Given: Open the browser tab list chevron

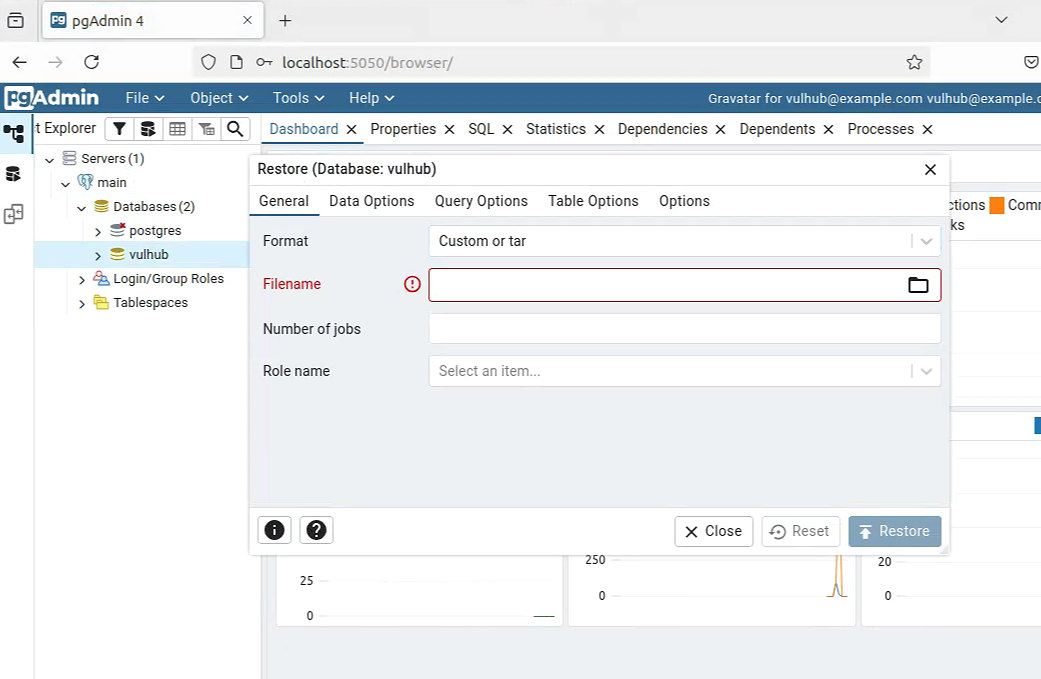Looking at the screenshot, I should click(x=1001, y=20).
